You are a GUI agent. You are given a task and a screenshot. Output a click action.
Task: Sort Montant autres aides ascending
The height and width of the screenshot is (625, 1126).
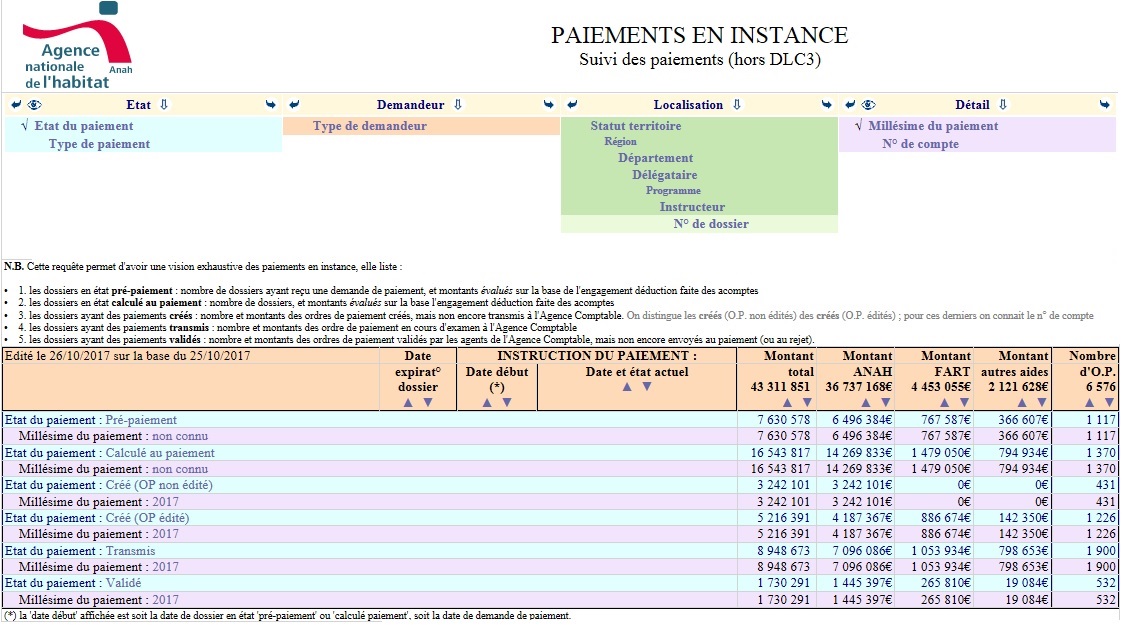[x=1022, y=403]
